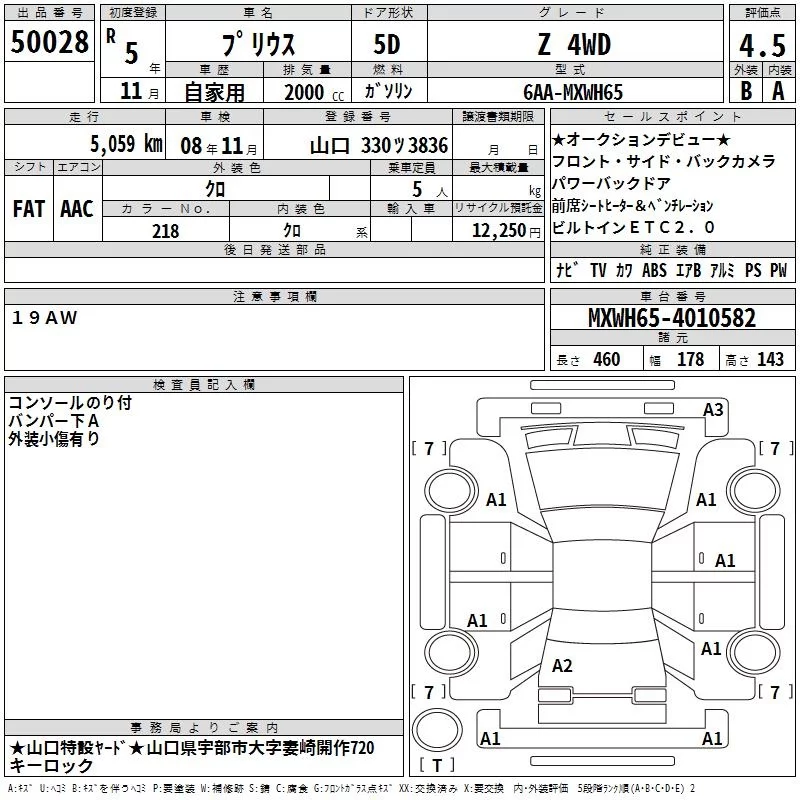Viewport: 800px width, 800px height.
Task: Click the ビルトインETC2.0 sales point
Action: [633, 227]
